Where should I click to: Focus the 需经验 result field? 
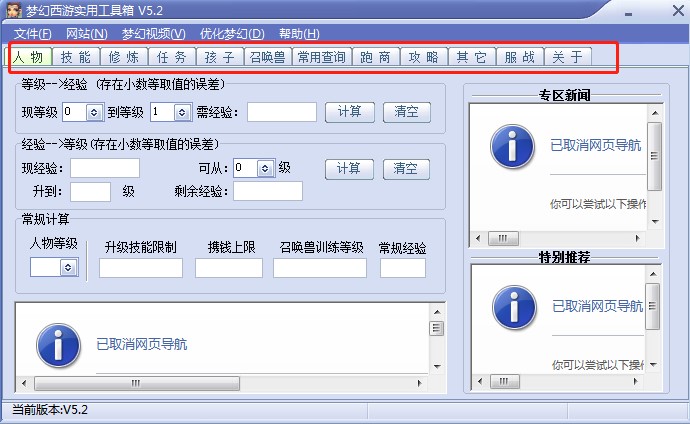[282, 112]
